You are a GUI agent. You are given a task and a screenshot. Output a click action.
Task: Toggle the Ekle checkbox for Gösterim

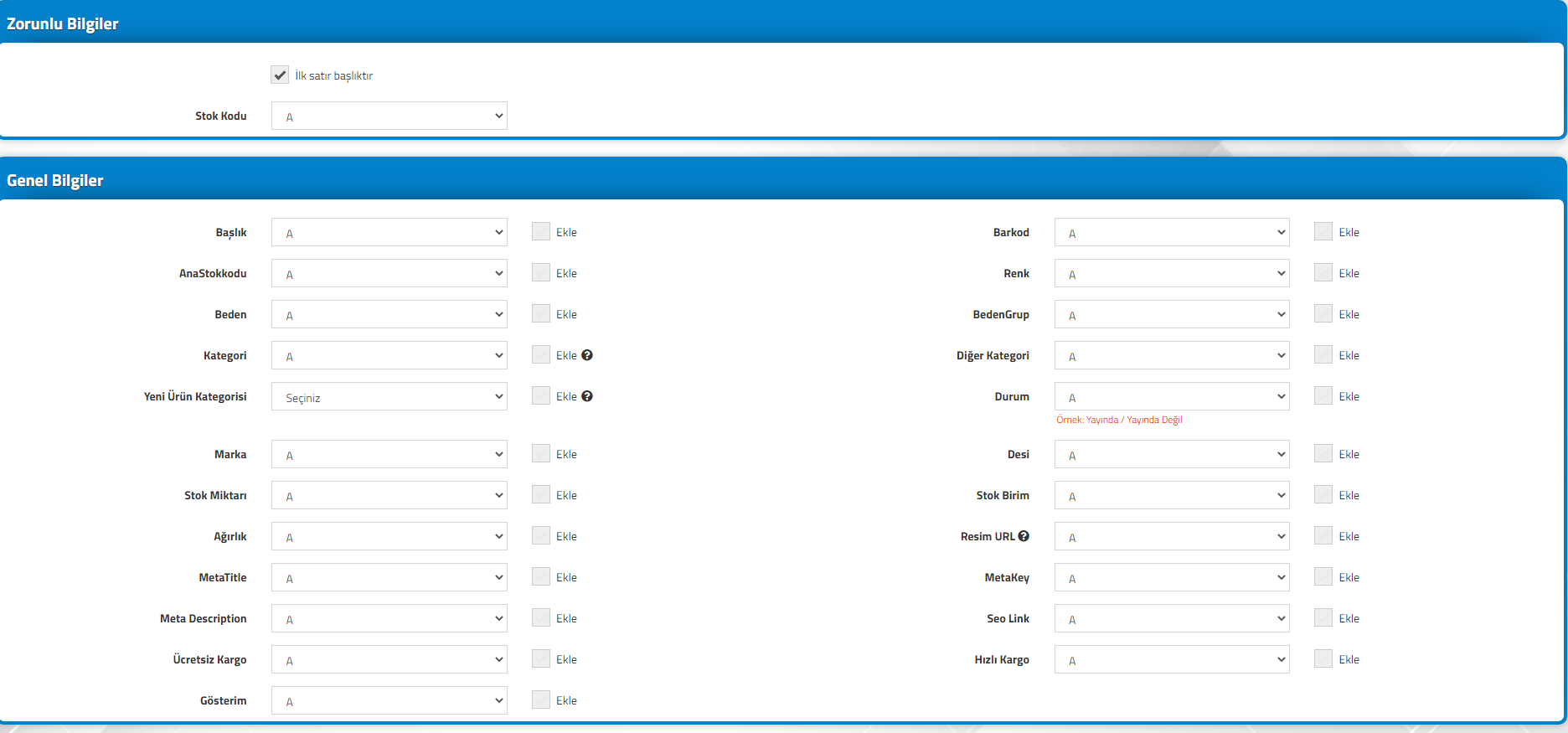point(541,699)
